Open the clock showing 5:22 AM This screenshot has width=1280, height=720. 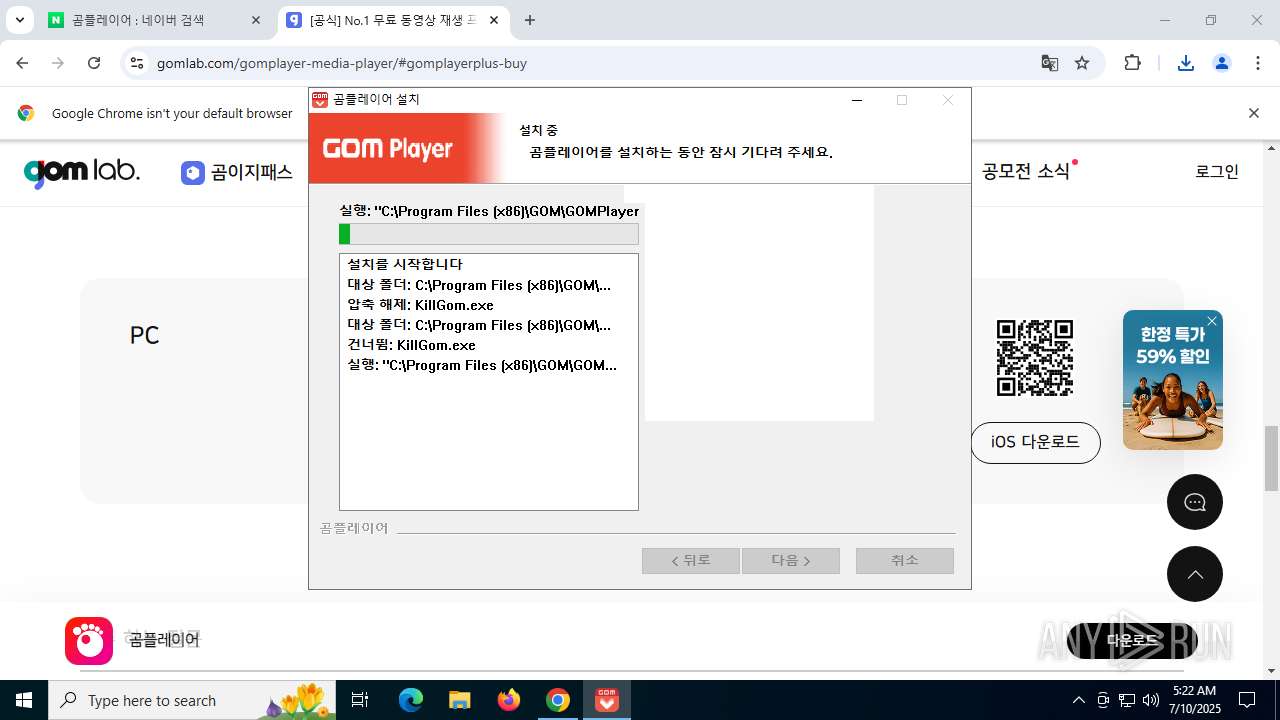click(1195, 700)
